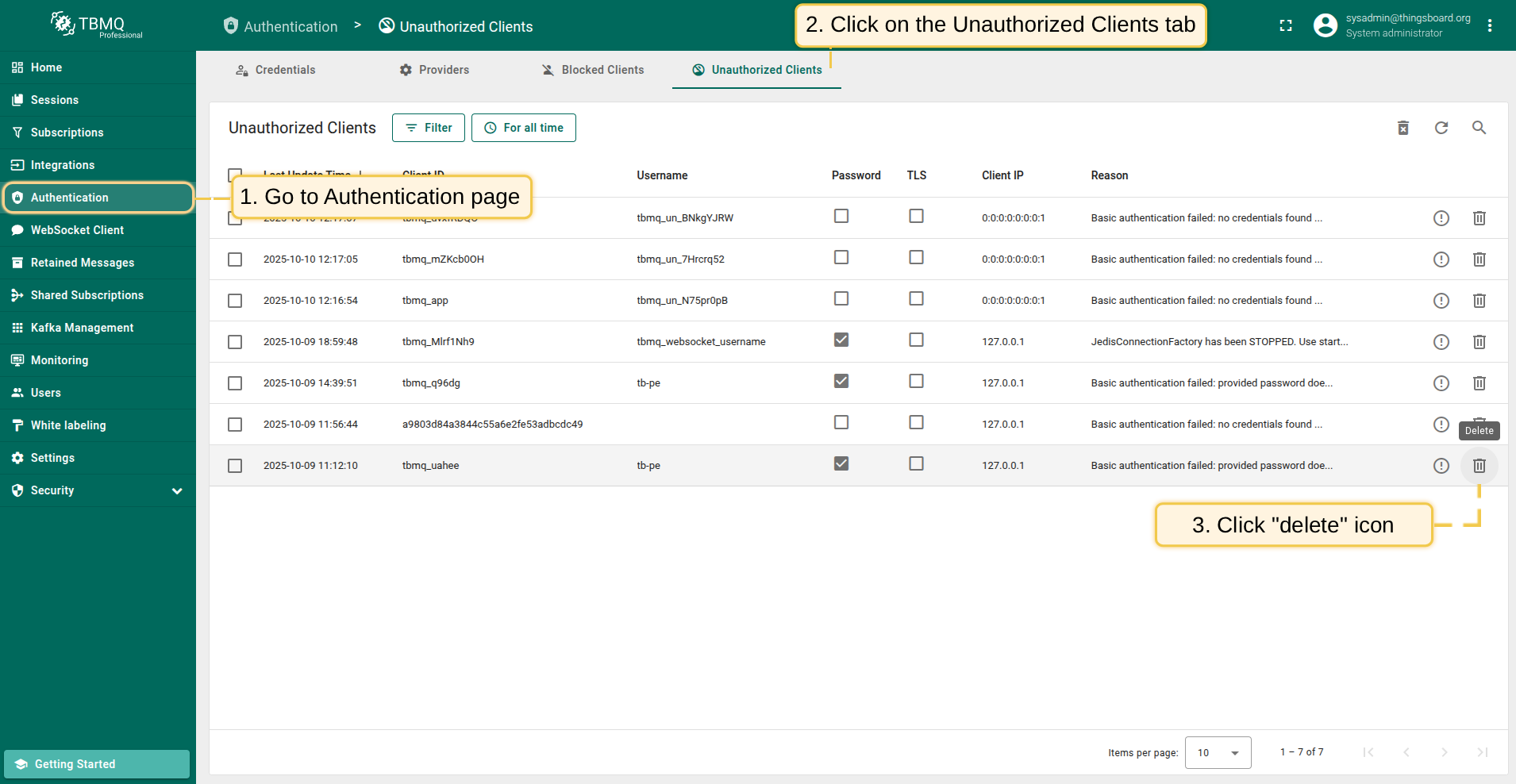The image size is (1516, 784).
Task: Click refresh icon in table toolbar
Action: pos(1441,128)
